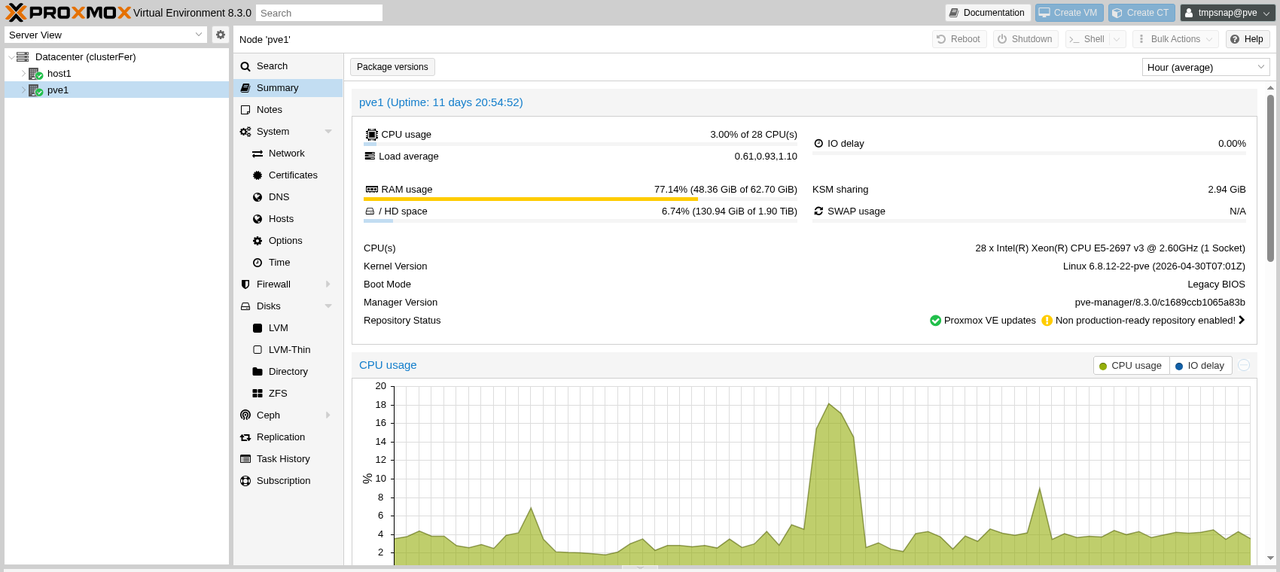Collapse the Disks menu section
Screen dimensions: 1280x572
point(328,306)
